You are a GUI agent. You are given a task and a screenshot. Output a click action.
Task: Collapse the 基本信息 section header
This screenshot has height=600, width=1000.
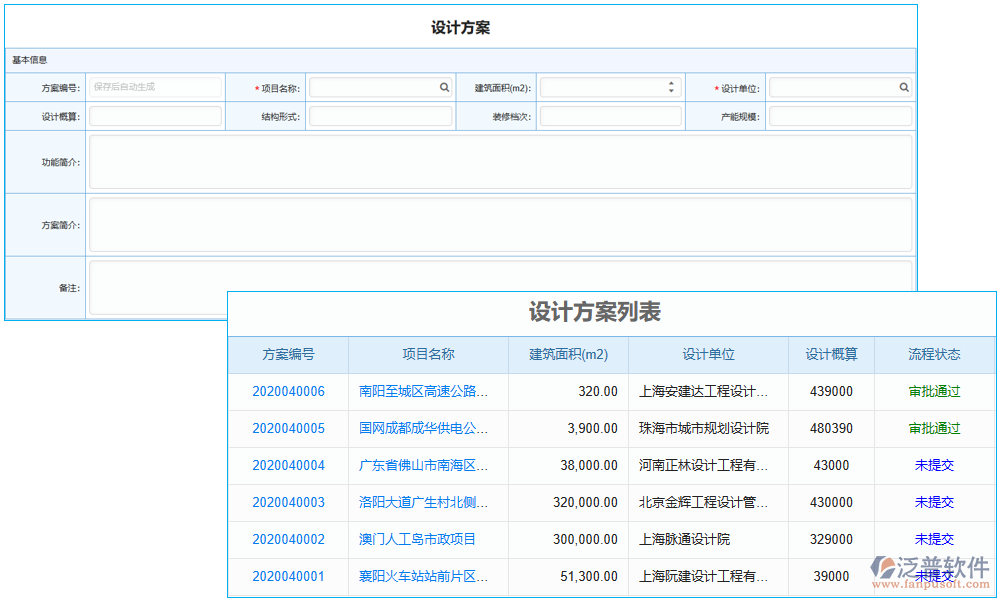coord(29,60)
